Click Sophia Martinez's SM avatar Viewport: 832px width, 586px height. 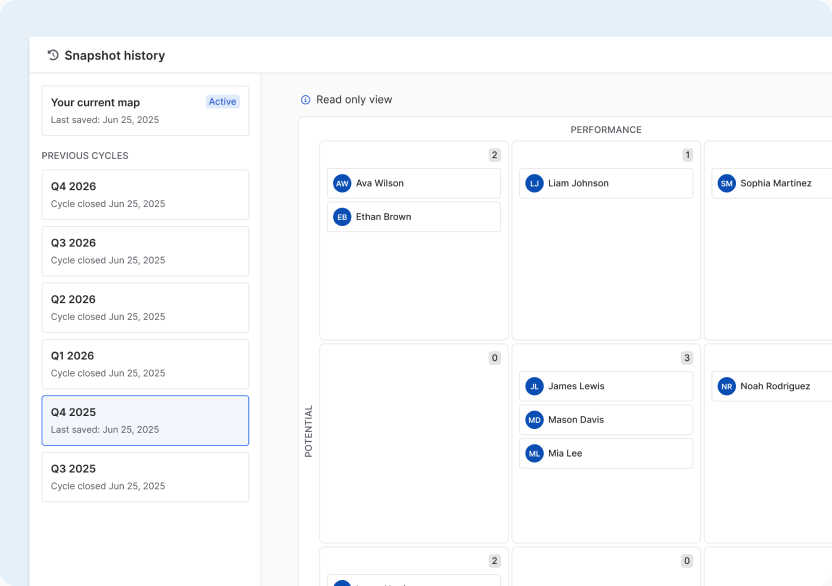tap(726, 184)
